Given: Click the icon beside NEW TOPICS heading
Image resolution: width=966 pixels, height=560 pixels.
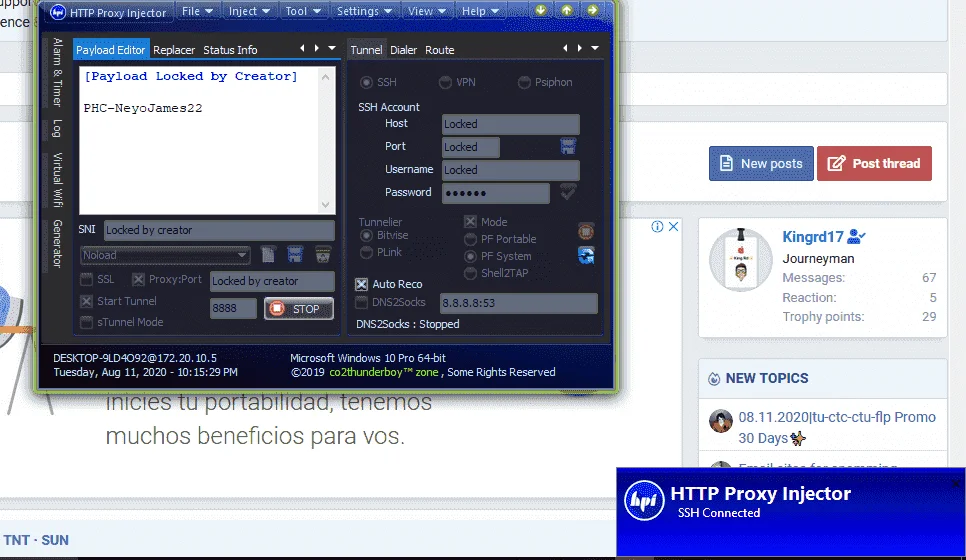Looking at the screenshot, I should click(x=713, y=379).
